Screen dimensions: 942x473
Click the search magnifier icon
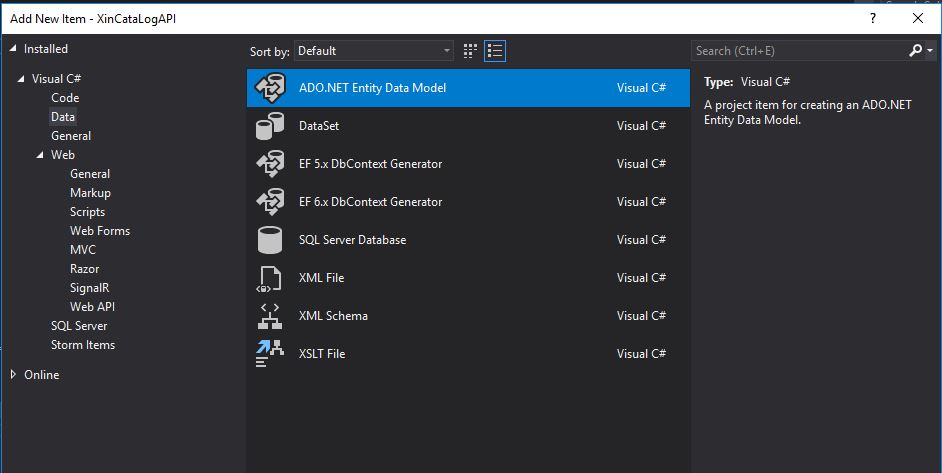pyautogui.click(x=915, y=51)
